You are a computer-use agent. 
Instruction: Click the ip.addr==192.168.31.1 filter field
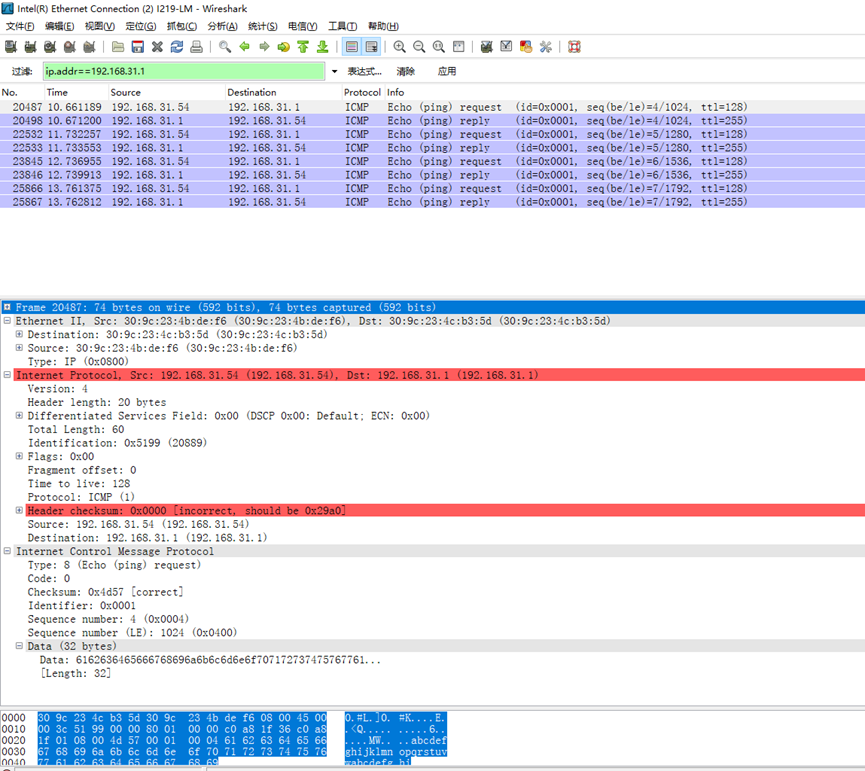coord(184,71)
